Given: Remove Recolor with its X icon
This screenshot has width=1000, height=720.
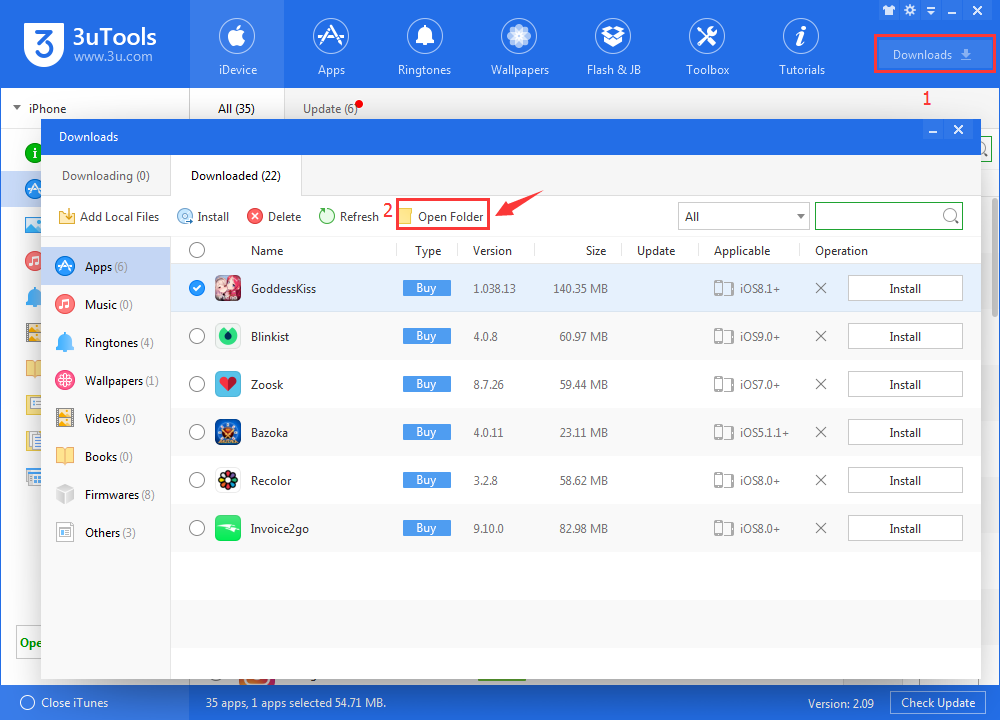Looking at the screenshot, I should pos(821,480).
